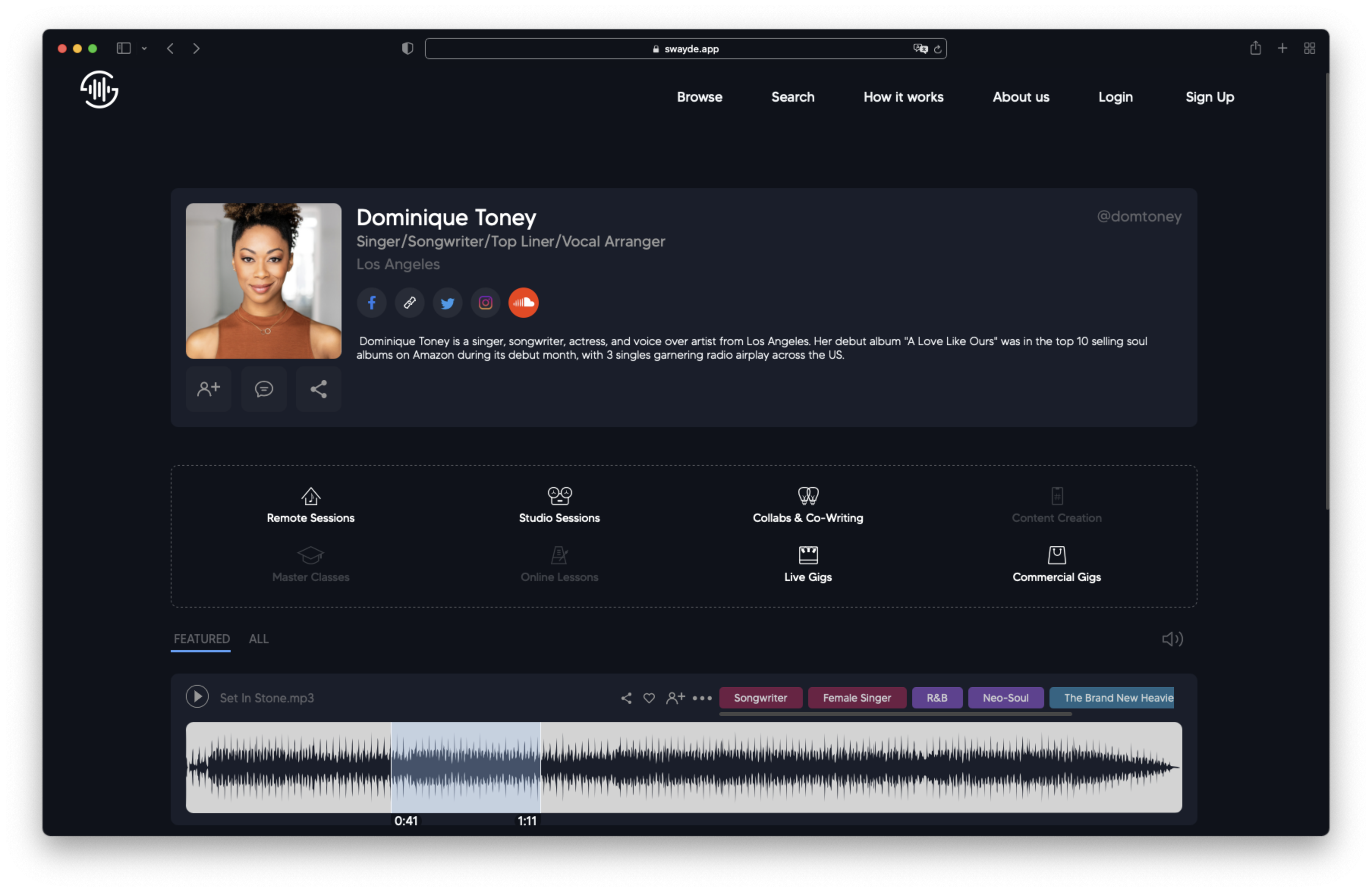Select the Neo-Soul tag
This screenshot has width=1372, height=892.
[1005, 698]
